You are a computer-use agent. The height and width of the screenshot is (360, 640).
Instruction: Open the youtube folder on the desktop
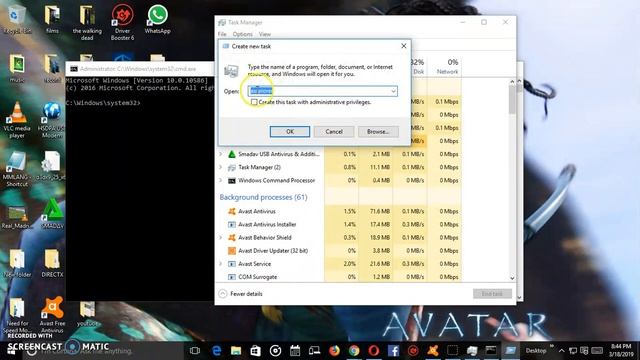pos(87,313)
